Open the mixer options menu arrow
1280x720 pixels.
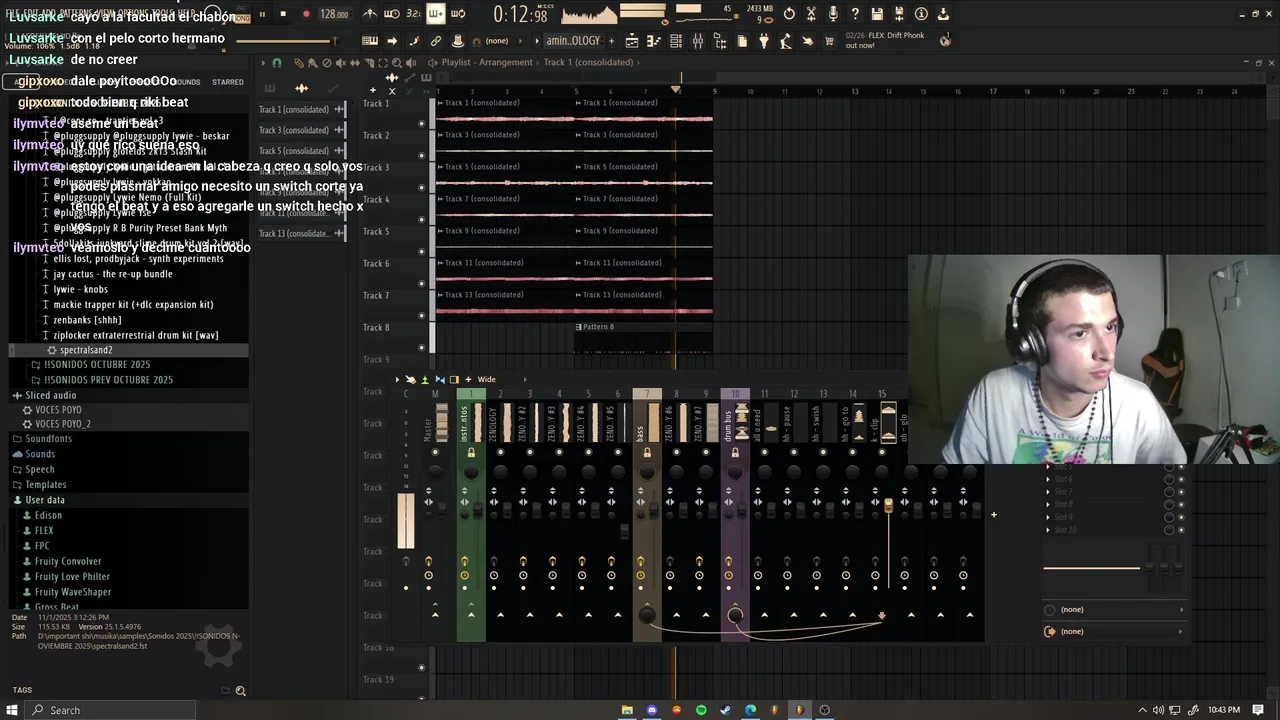(x=397, y=379)
